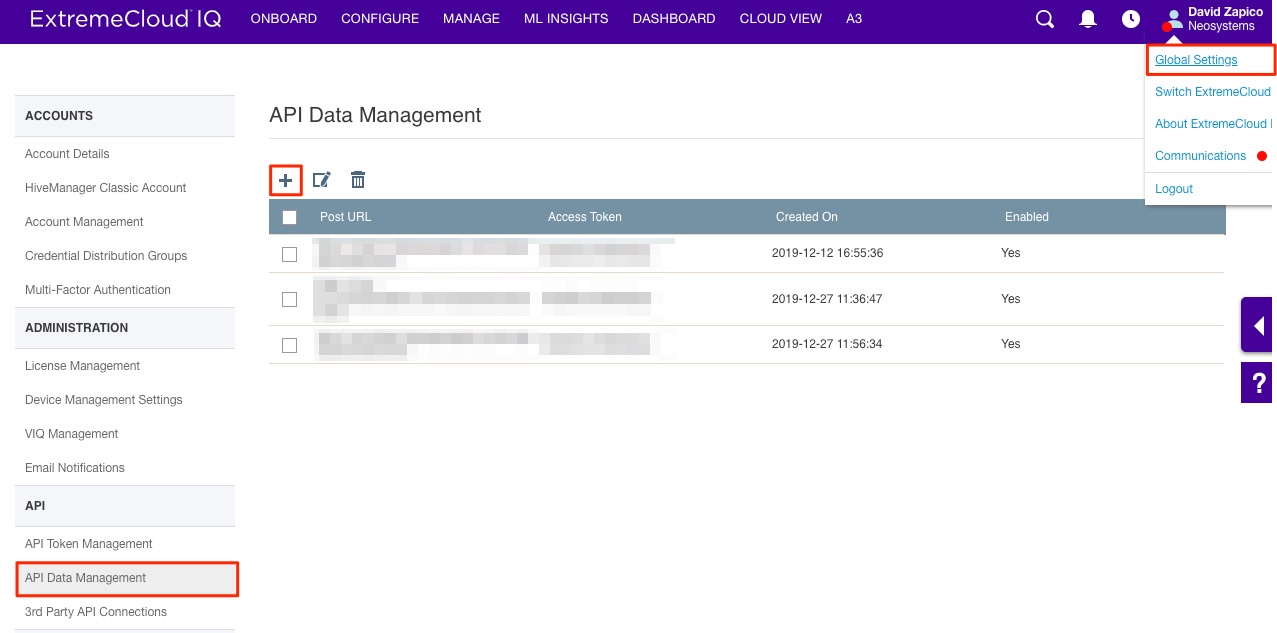Click the Yes value in the 2019-12-12 row

(x=1011, y=253)
